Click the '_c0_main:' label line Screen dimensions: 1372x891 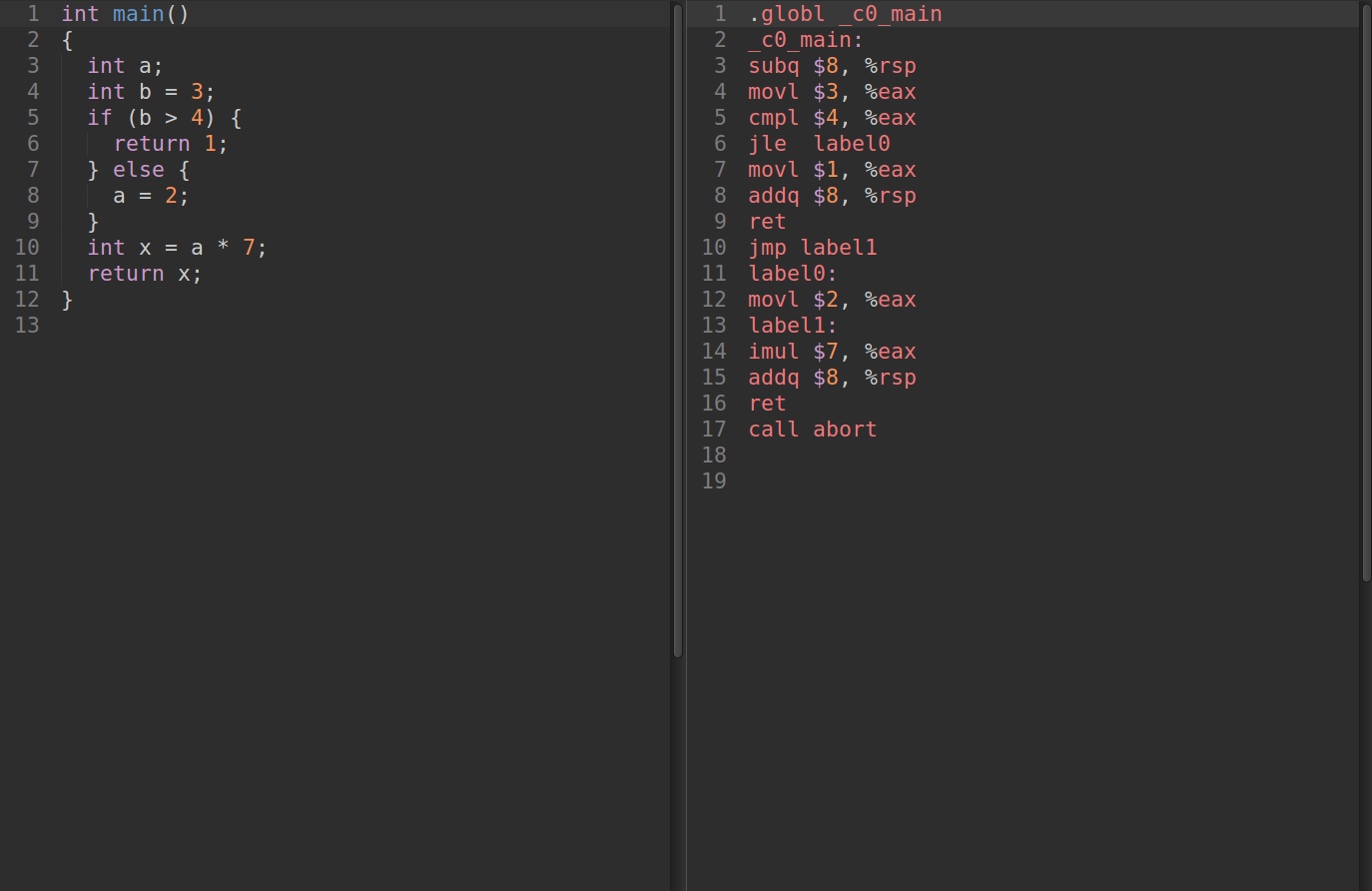(806, 40)
